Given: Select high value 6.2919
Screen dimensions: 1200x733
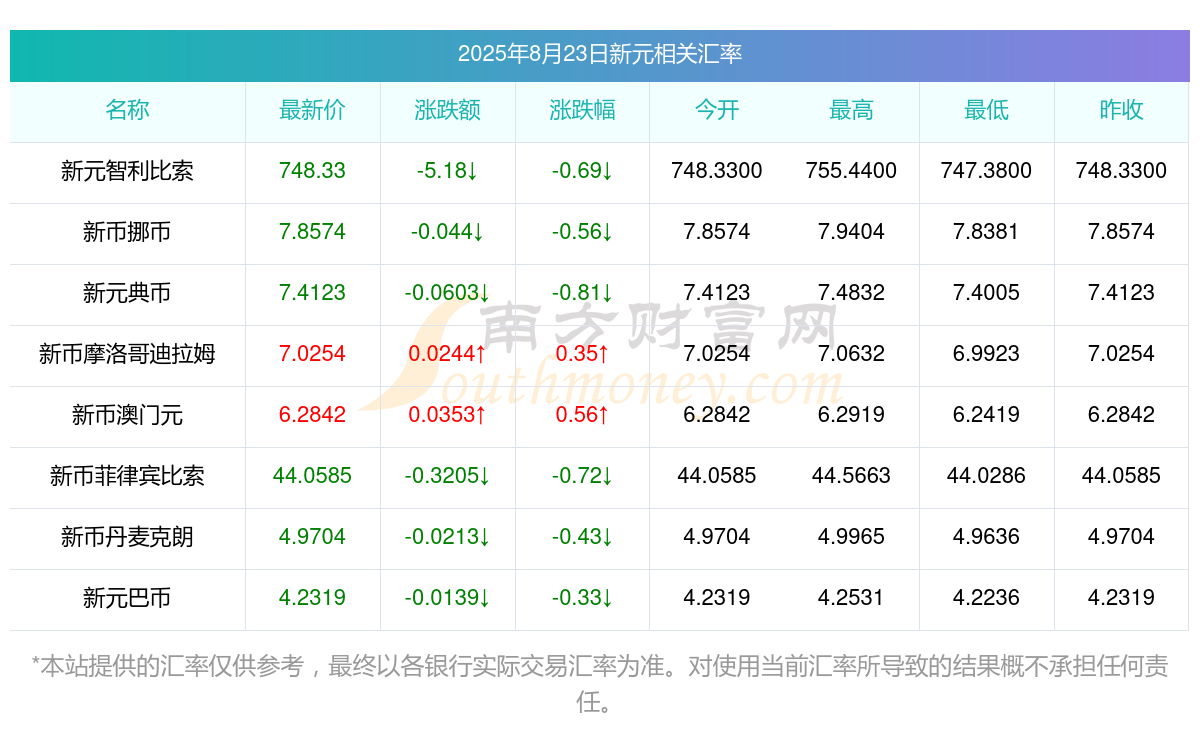Looking at the screenshot, I should click(x=851, y=415).
